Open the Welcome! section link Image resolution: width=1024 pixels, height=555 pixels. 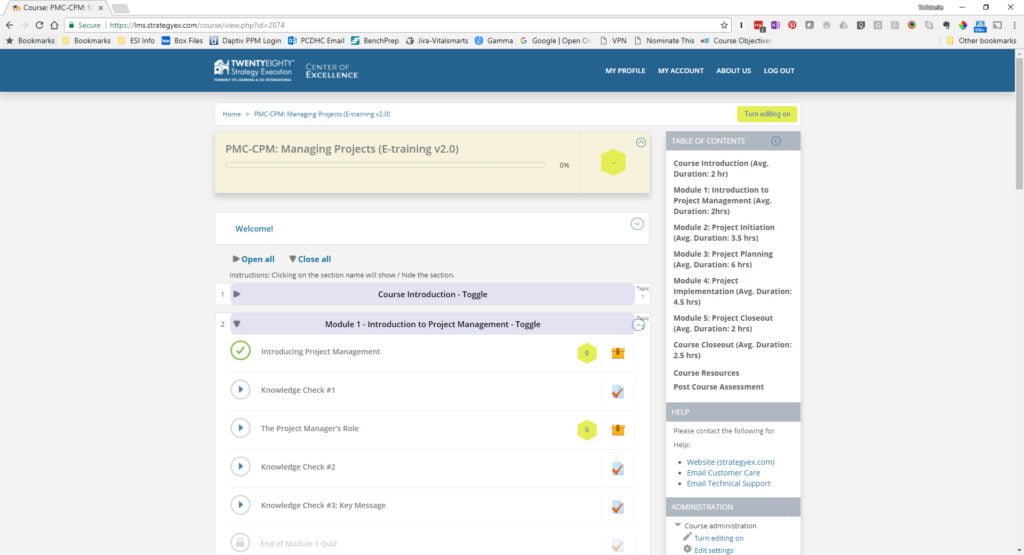[254, 229]
